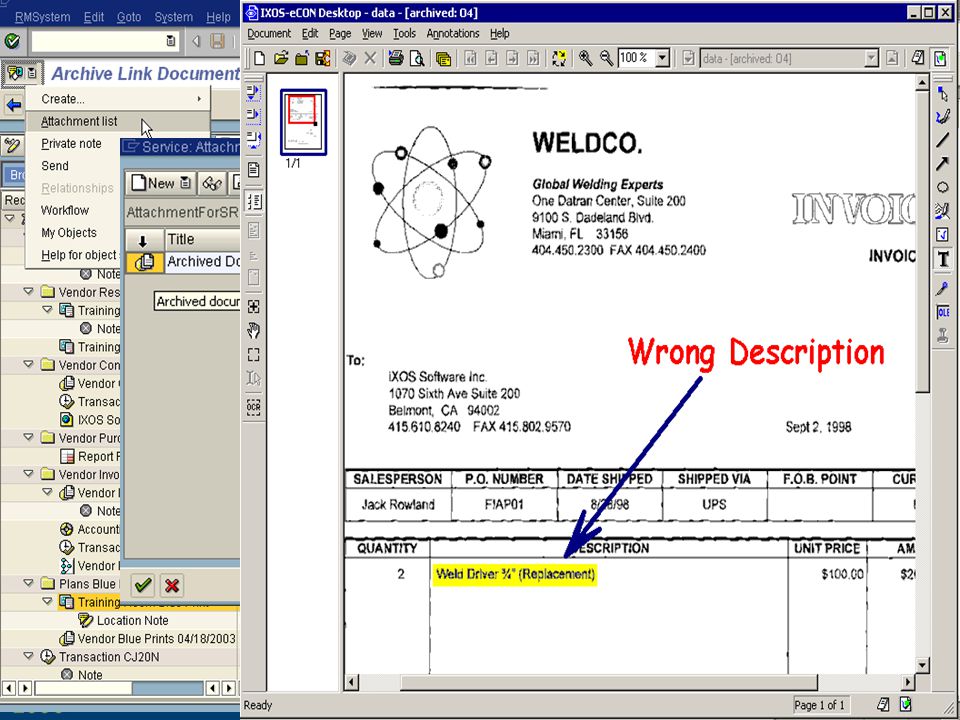The image size is (960, 720).
Task: Open the Create submenu arrow
Action: click(200, 99)
